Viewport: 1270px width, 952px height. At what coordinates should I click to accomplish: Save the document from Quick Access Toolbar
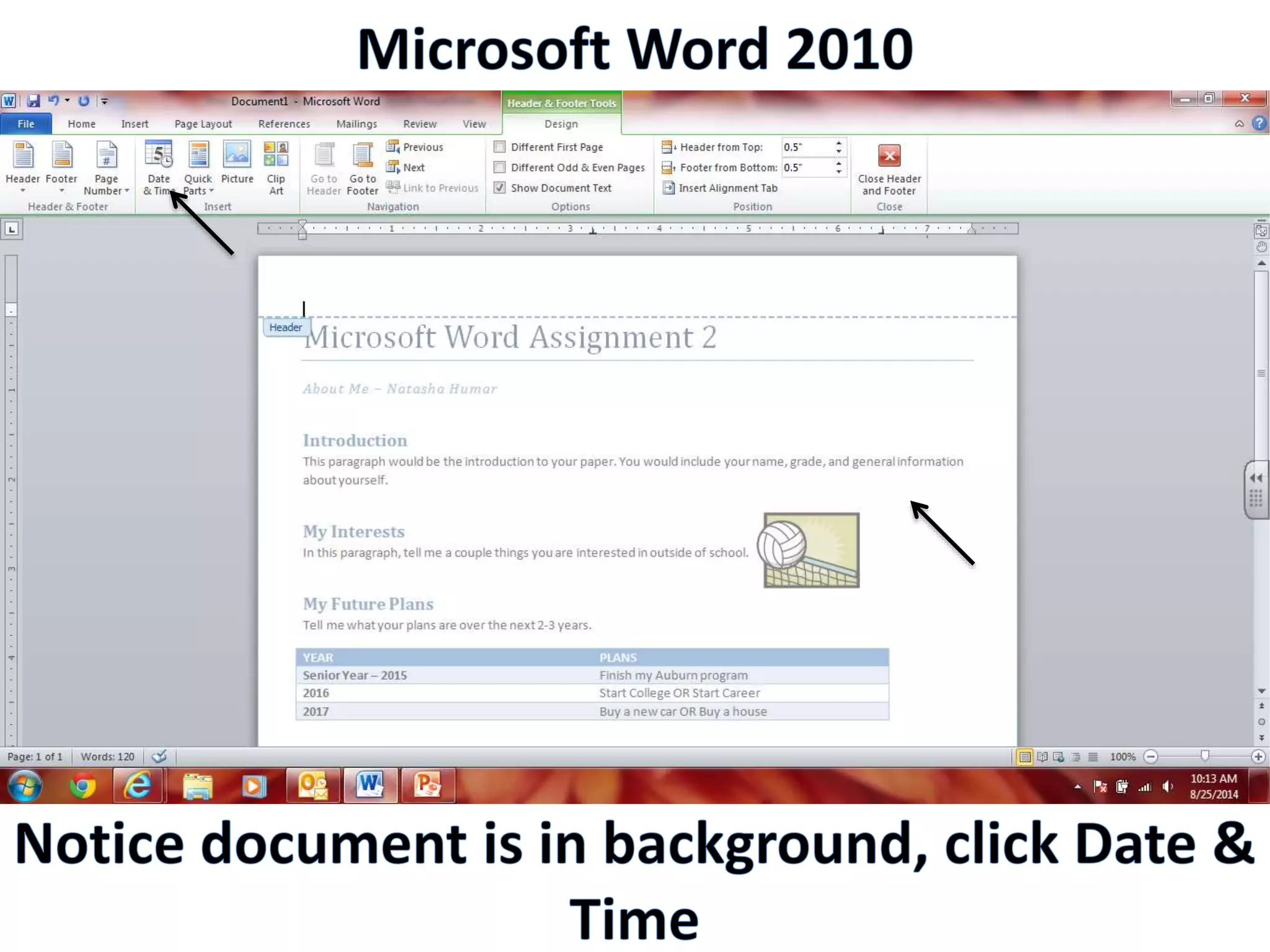[x=33, y=101]
